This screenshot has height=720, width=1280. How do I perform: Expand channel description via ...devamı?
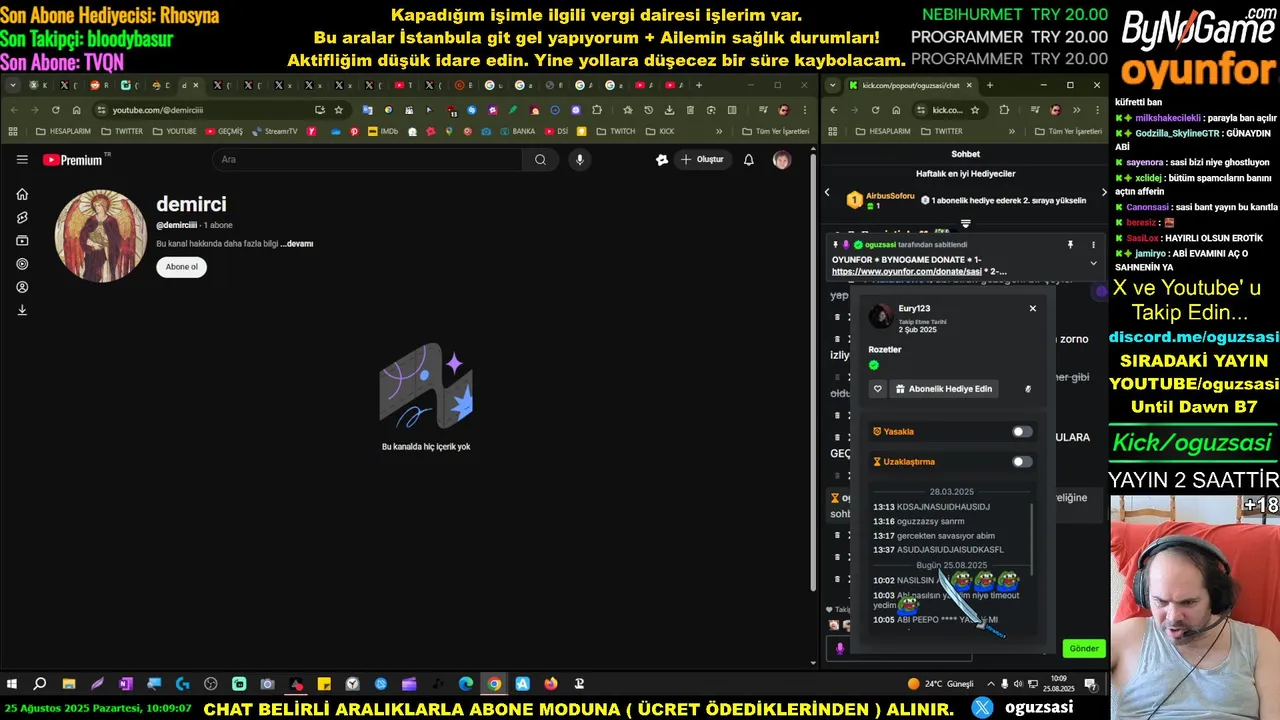pos(297,244)
